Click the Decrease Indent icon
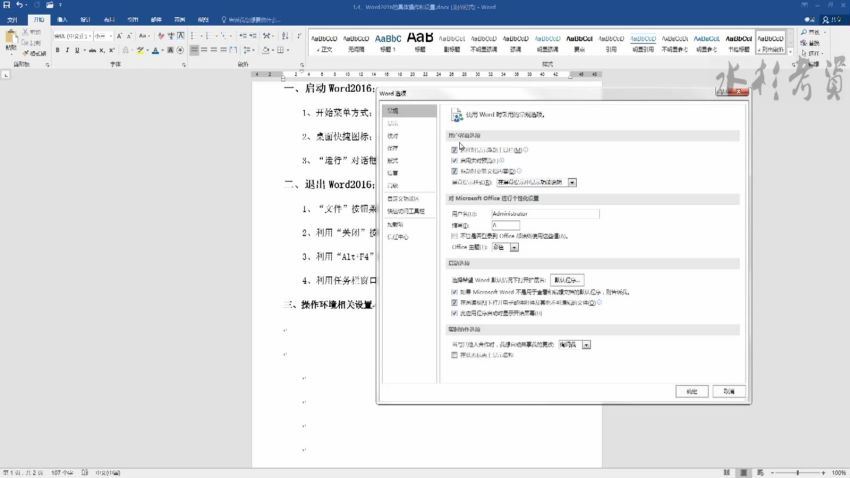Screen dimensions: 850x478 242,36
